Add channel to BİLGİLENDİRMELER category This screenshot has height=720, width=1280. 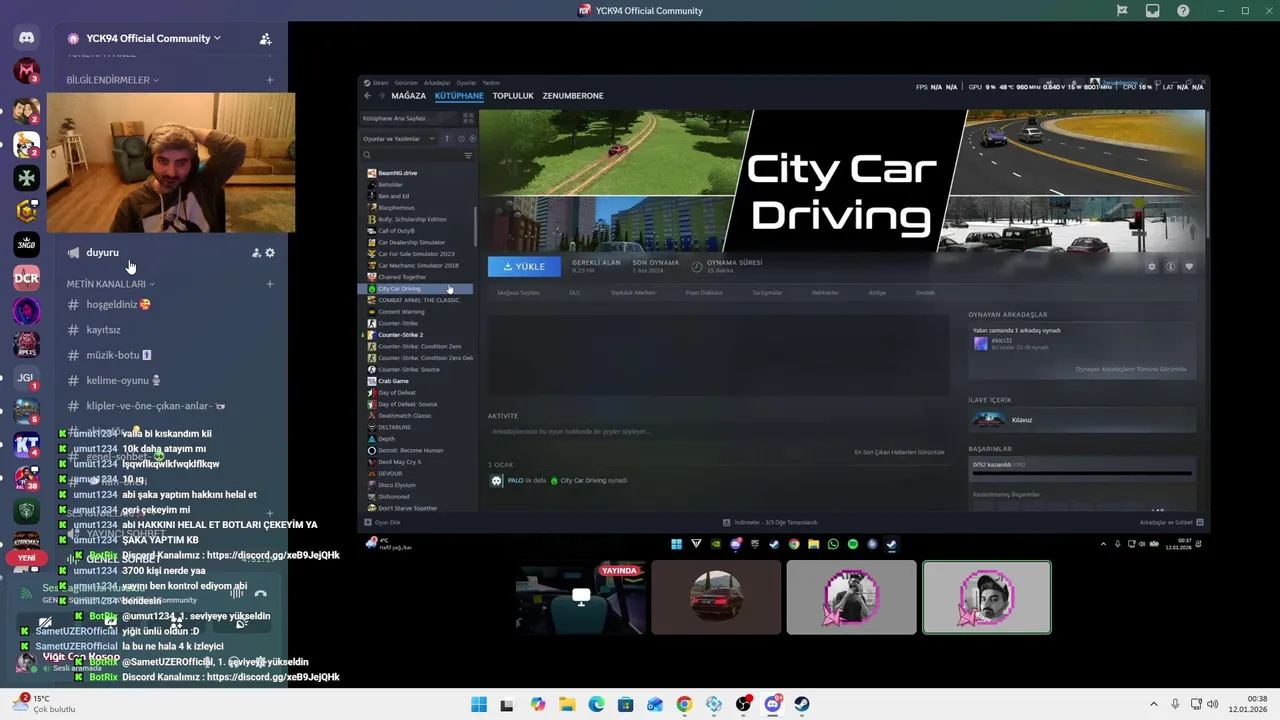click(x=270, y=80)
